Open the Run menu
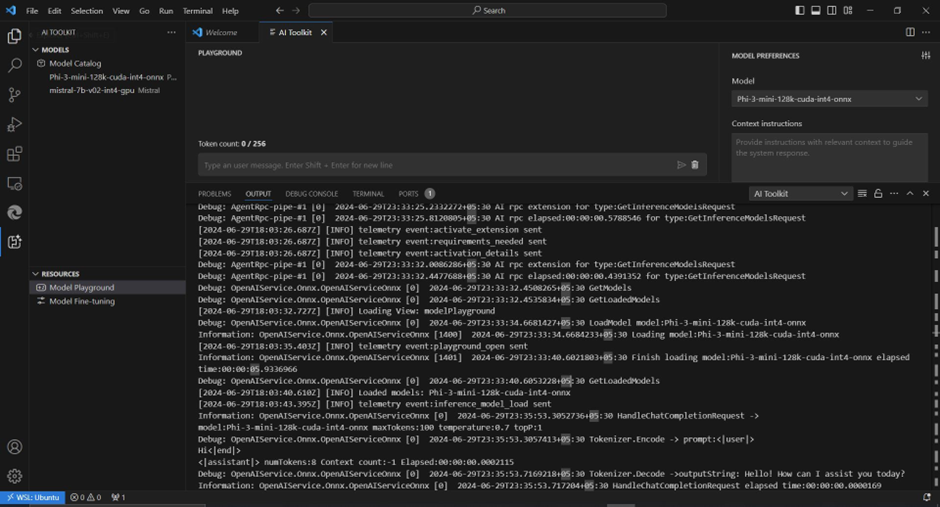This screenshot has width=940, height=507. tap(165, 11)
